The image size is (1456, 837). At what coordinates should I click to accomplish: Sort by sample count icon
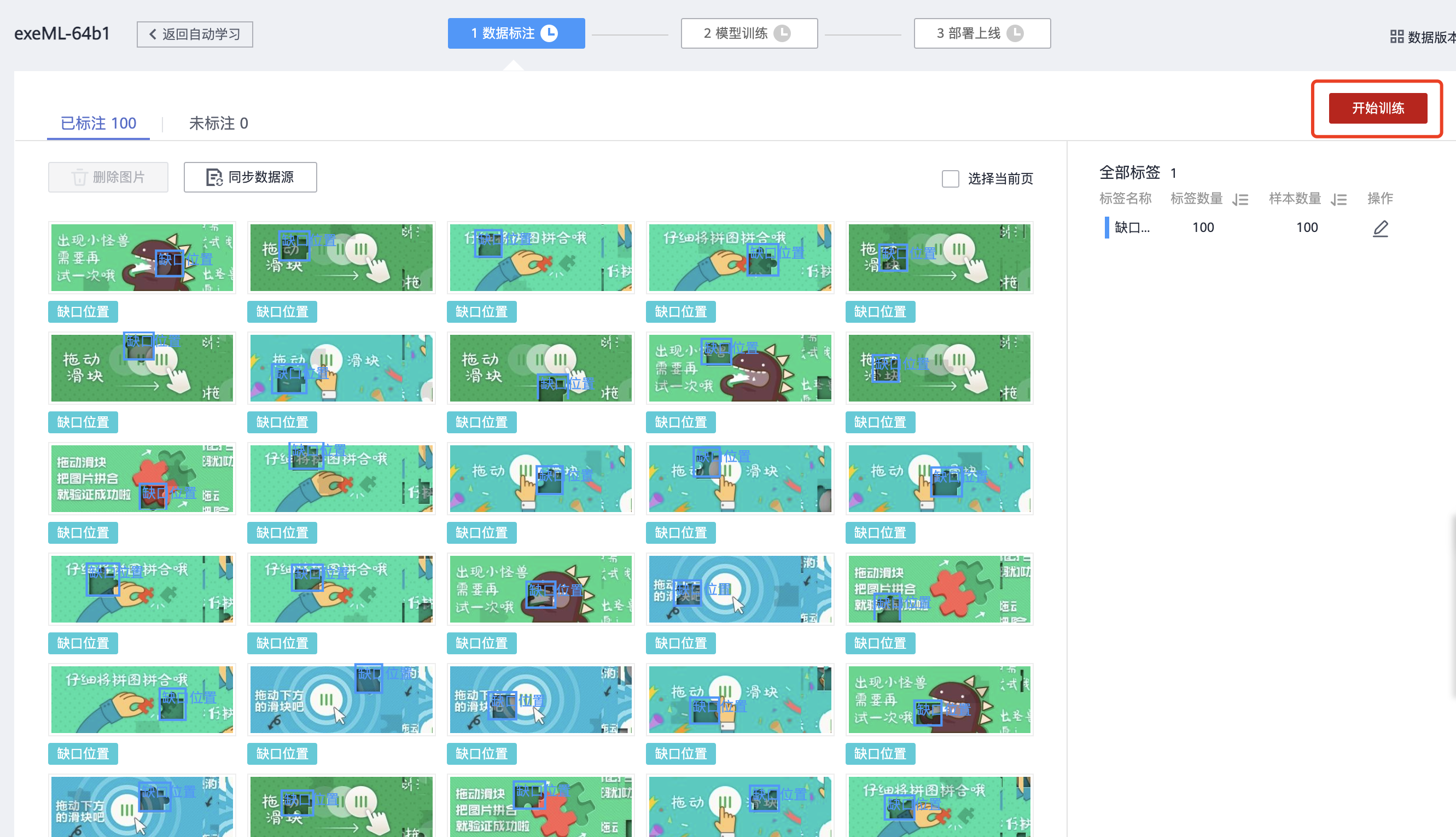tap(1339, 200)
